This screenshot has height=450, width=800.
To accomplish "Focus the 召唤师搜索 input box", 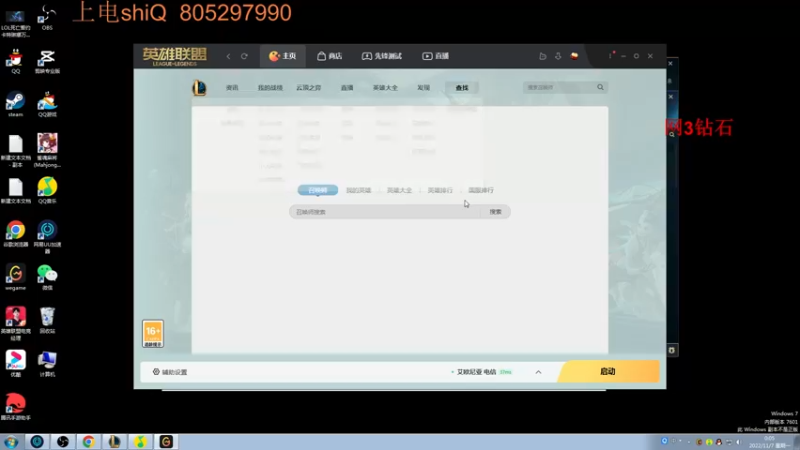I will click(x=385, y=212).
